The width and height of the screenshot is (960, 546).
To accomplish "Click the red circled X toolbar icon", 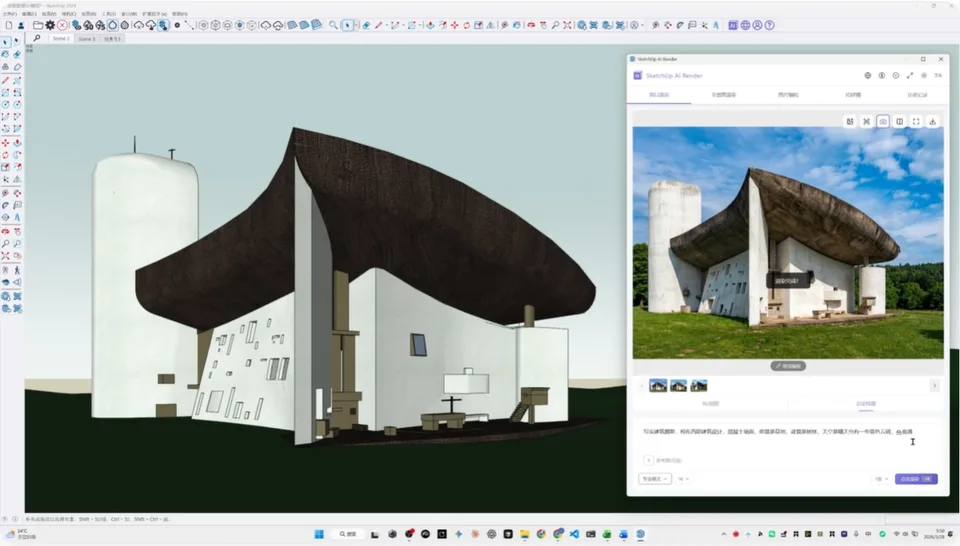I will click(x=62, y=25).
